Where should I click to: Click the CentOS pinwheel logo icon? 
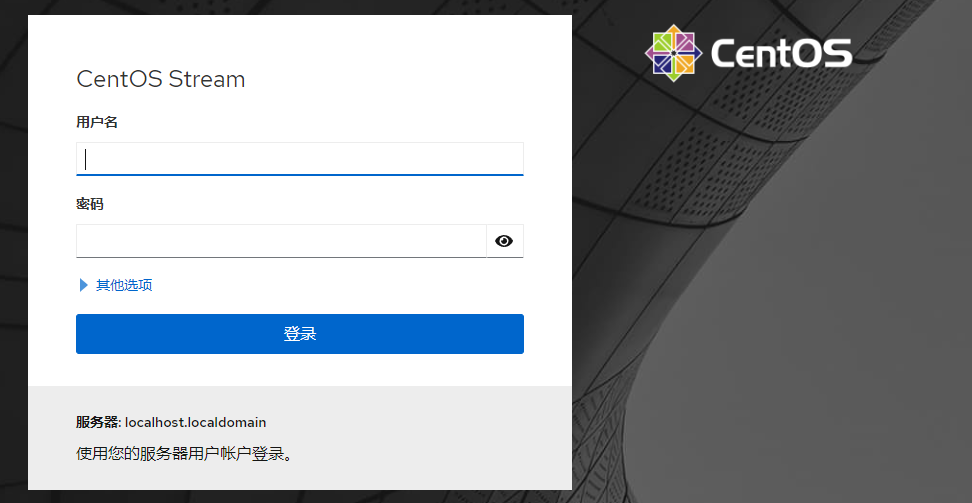[672, 52]
